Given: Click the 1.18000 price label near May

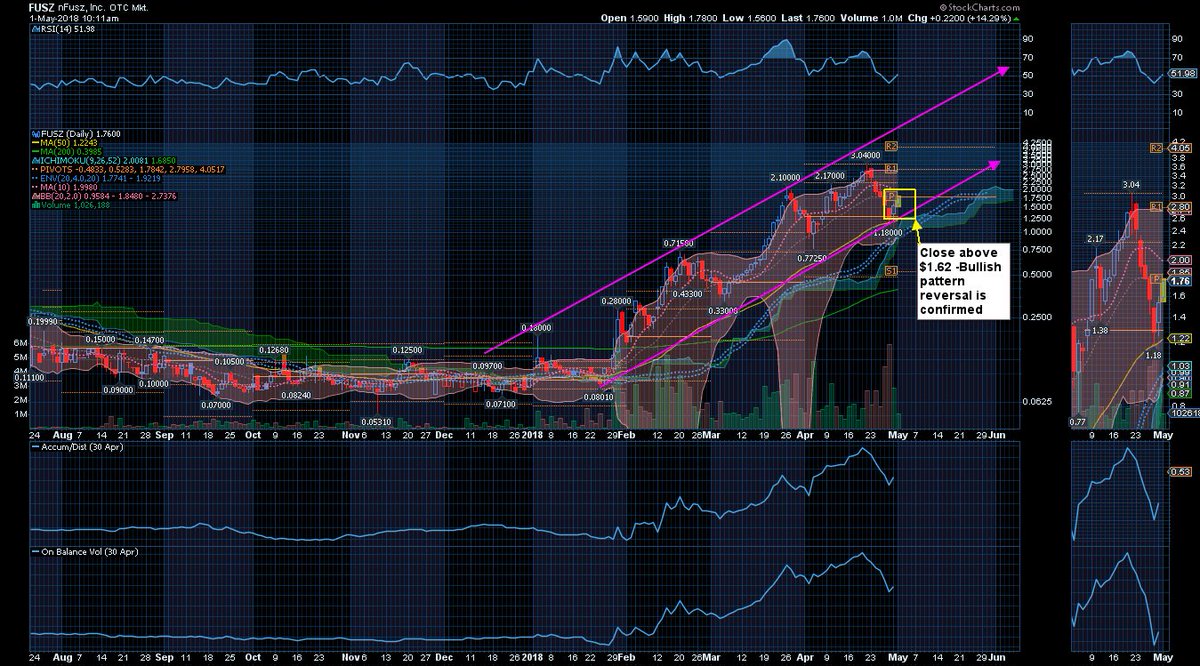Looking at the screenshot, I should pyautogui.click(x=888, y=232).
